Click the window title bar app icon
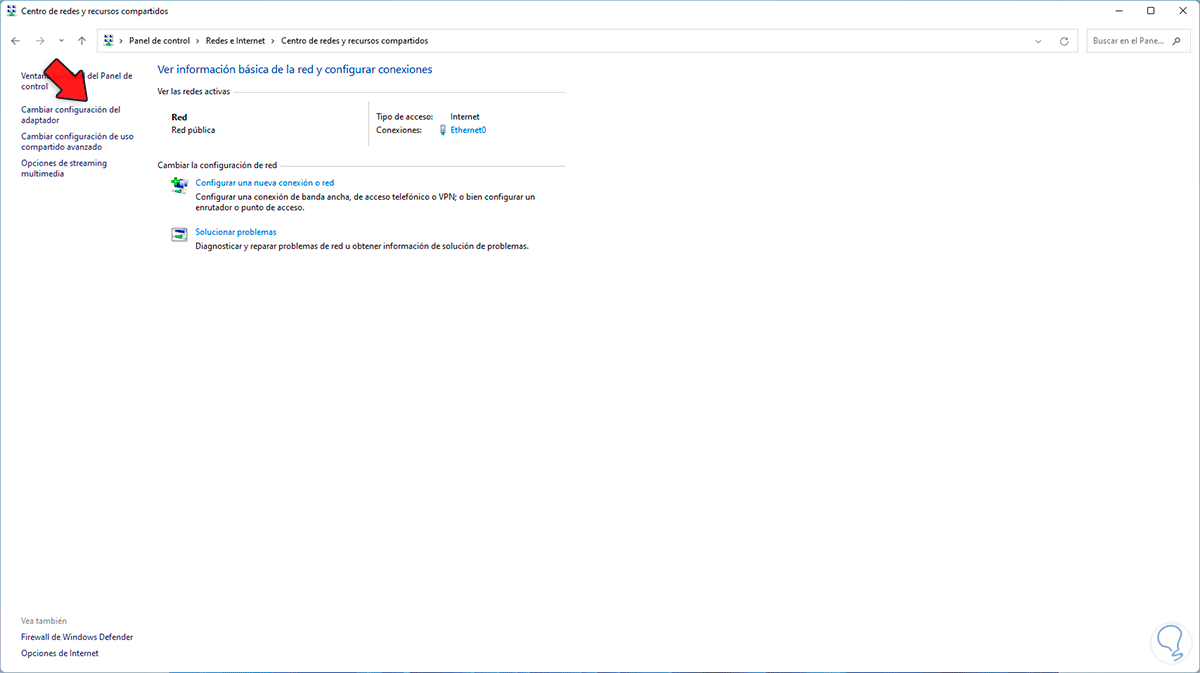The image size is (1200, 673). pyautogui.click(x=11, y=11)
